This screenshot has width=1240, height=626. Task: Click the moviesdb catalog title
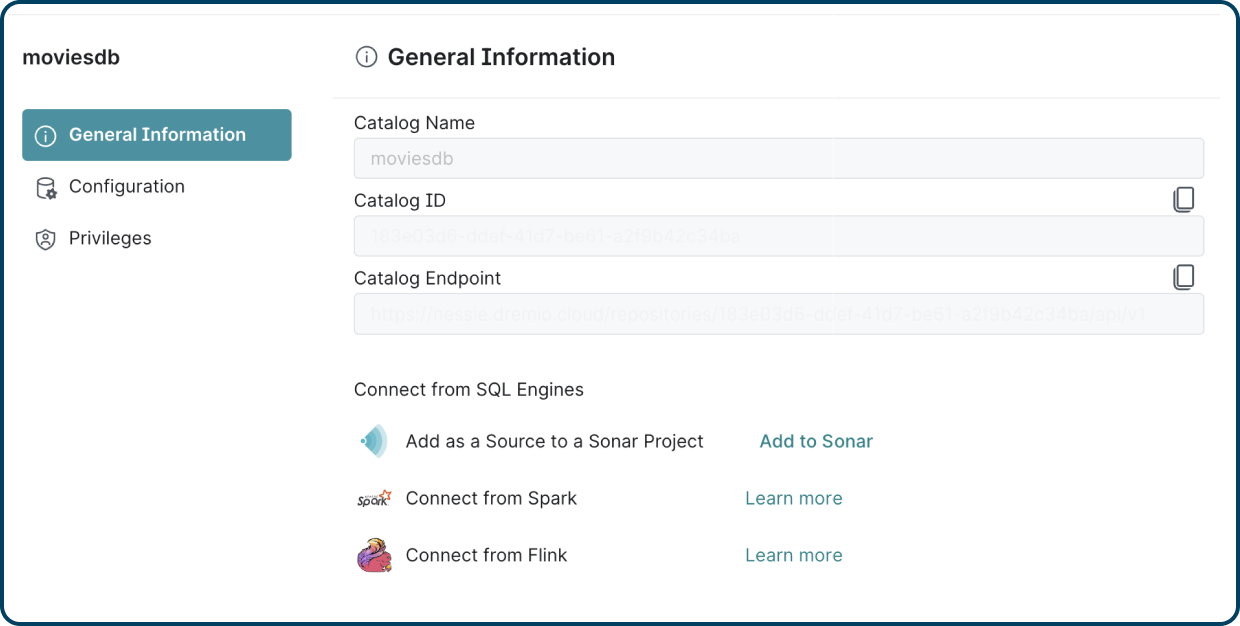71,58
